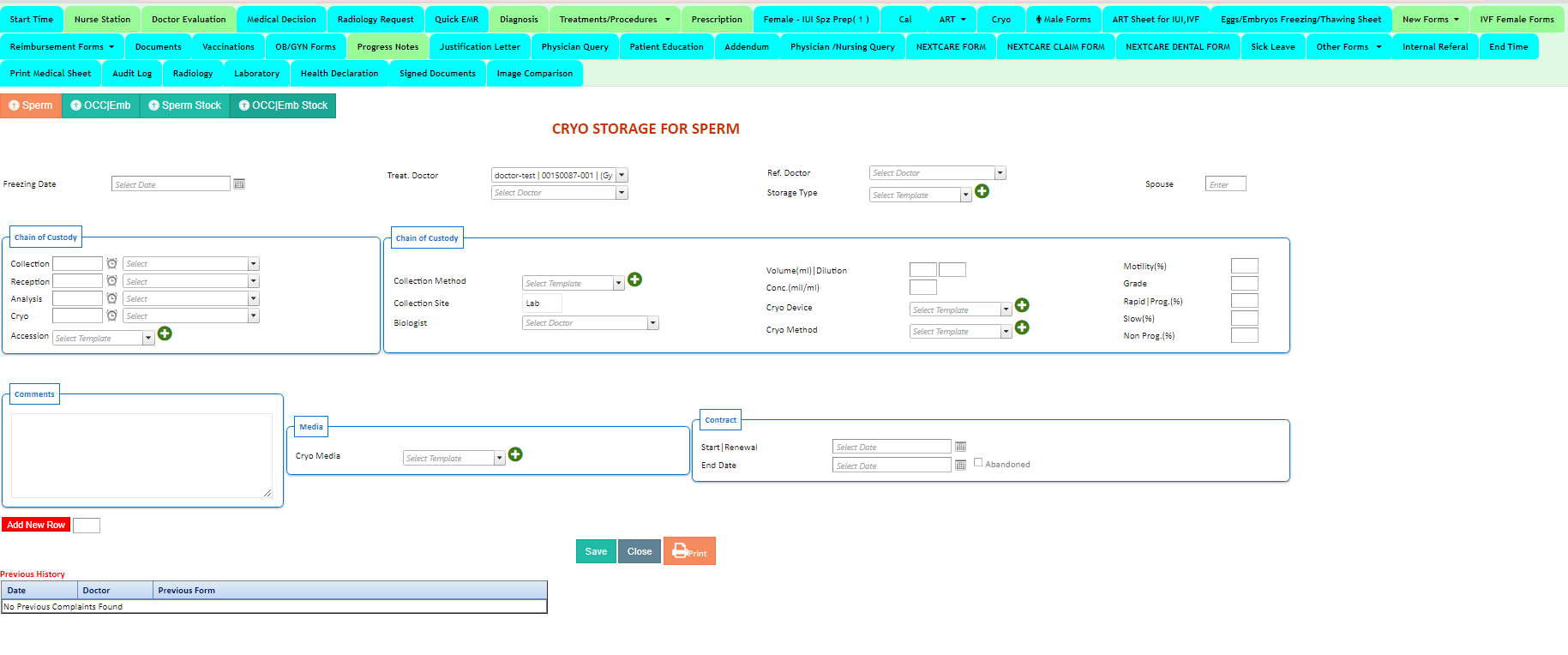This screenshot has width=1568, height=655.
Task: Click the Freezing Date input field
Action: coord(171,184)
